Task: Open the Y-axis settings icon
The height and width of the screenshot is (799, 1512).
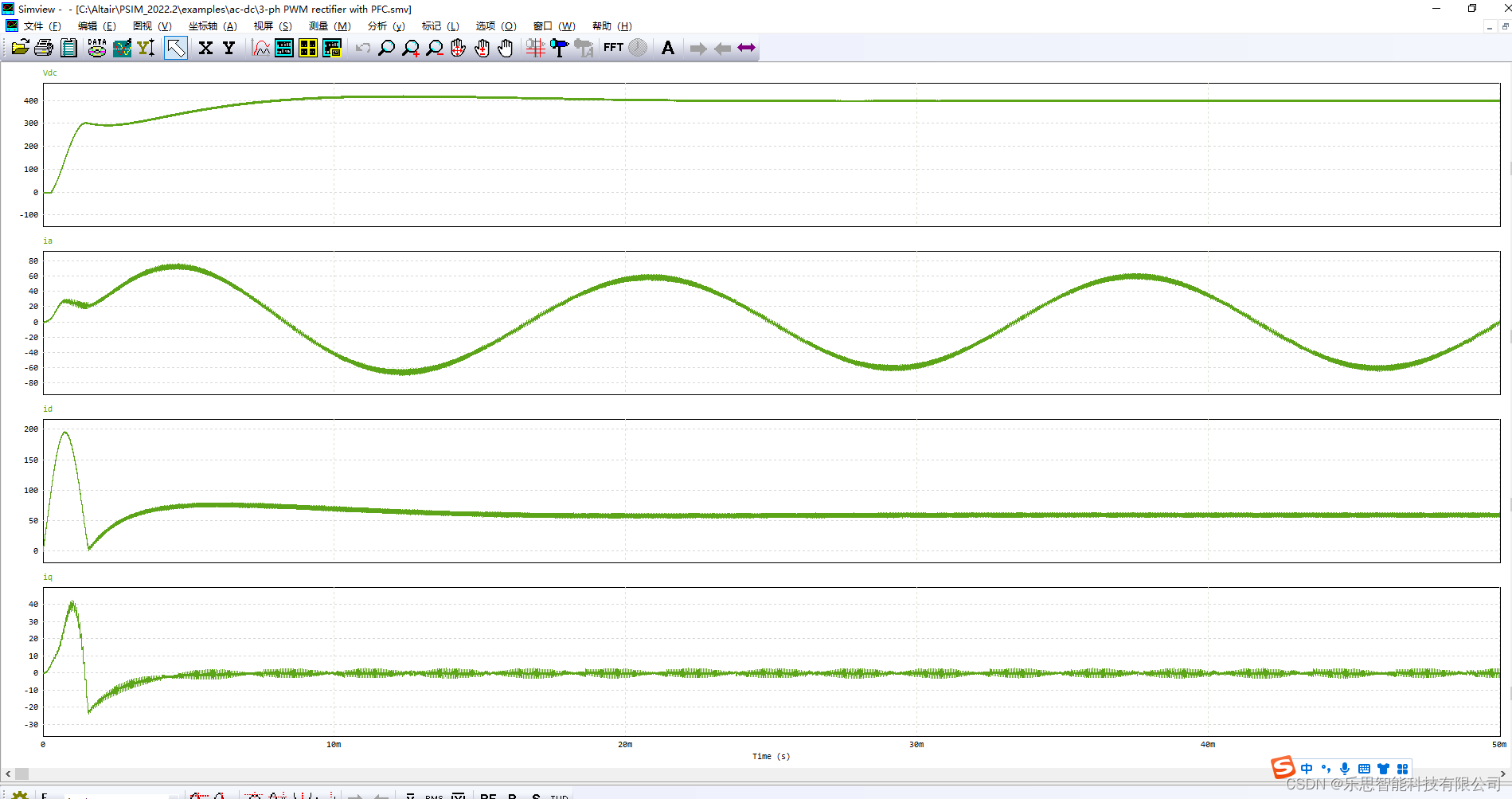Action: (x=146, y=48)
